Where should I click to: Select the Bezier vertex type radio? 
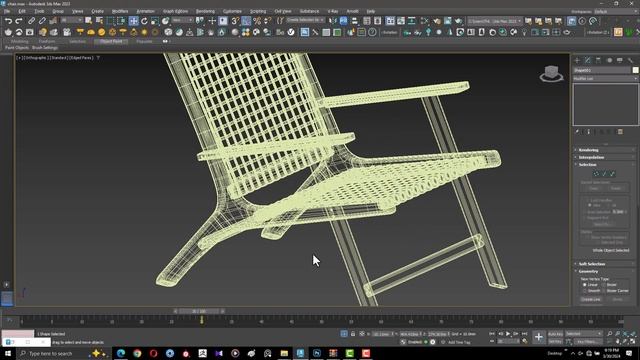604,284
